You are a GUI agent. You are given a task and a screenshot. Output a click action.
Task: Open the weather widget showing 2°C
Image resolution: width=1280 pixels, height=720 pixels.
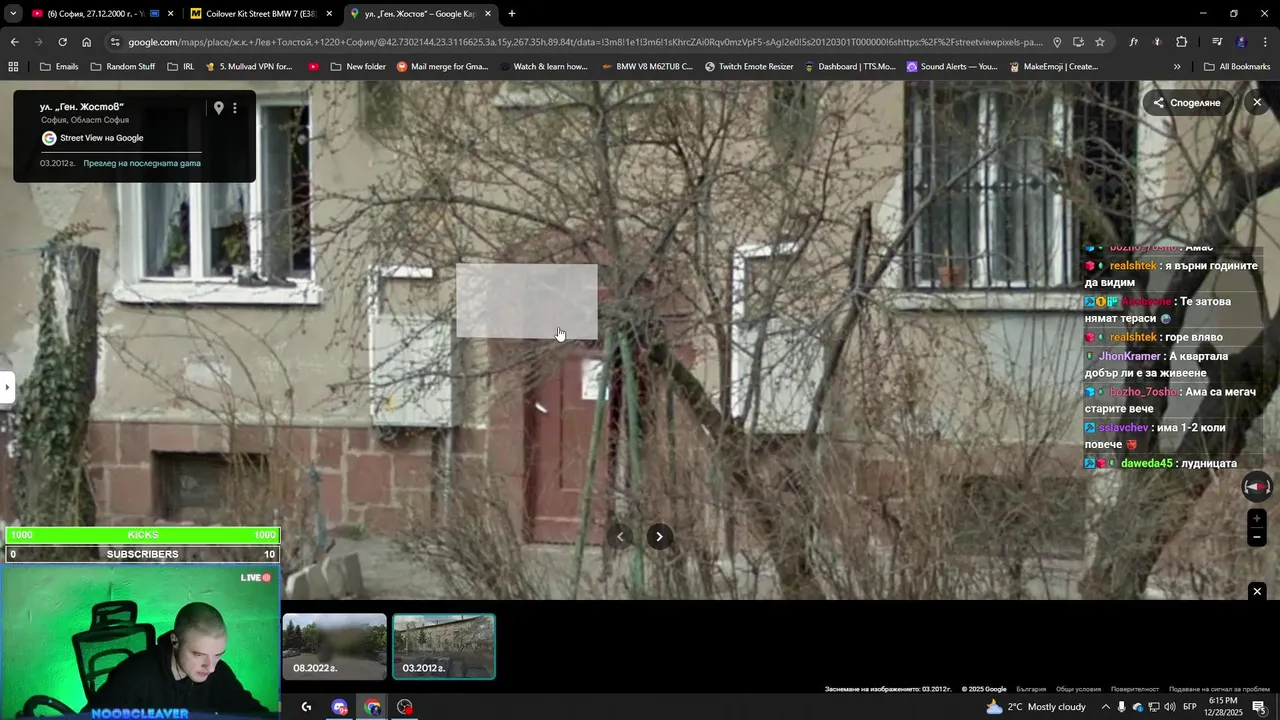click(x=1036, y=707)
